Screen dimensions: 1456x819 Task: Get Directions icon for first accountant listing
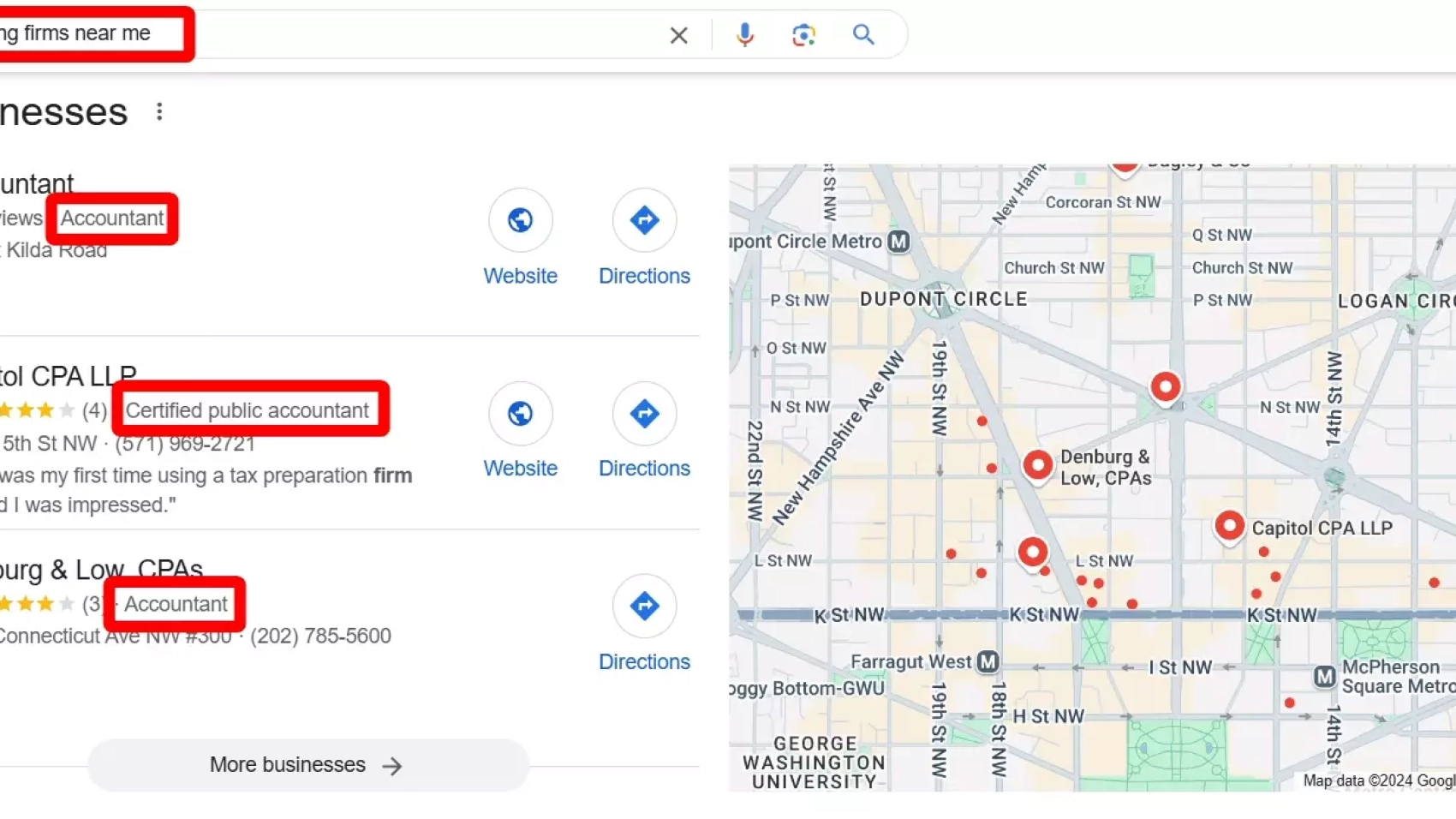pos(644,221)
